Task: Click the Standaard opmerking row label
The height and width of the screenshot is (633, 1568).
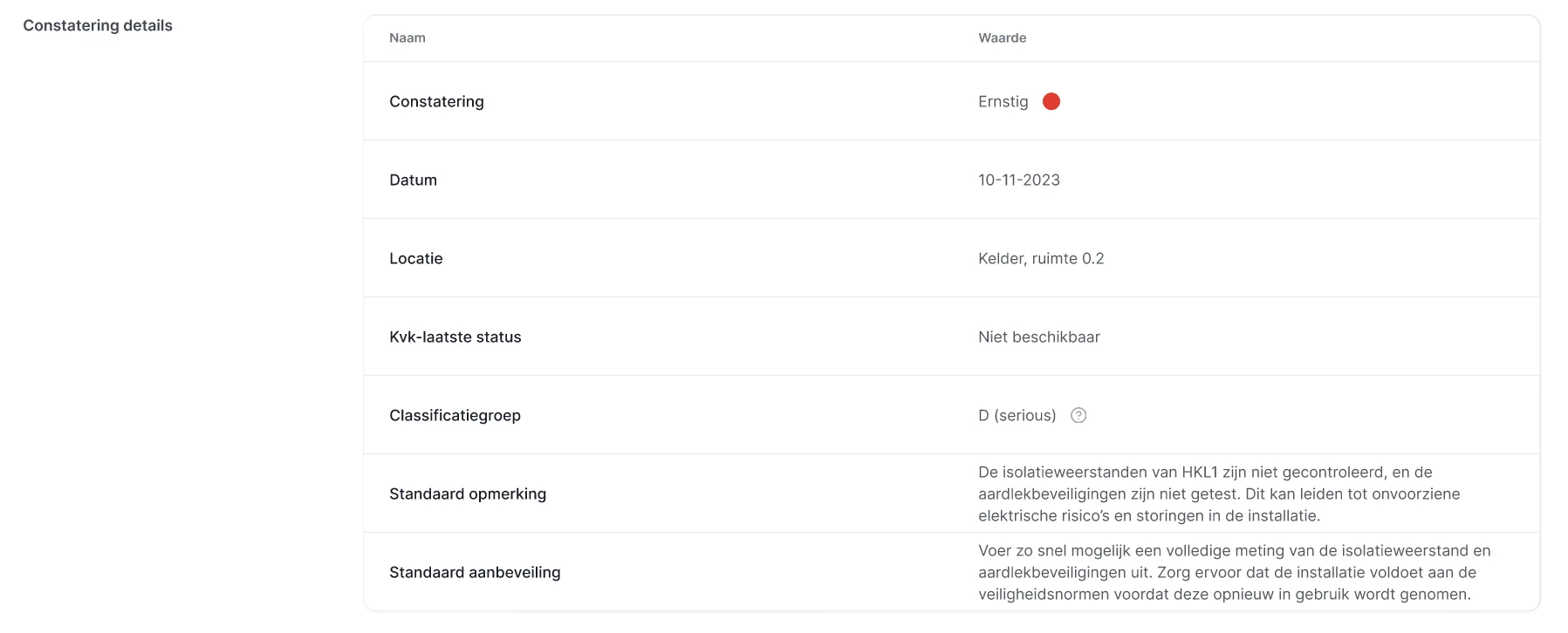Action: [468, 493]
